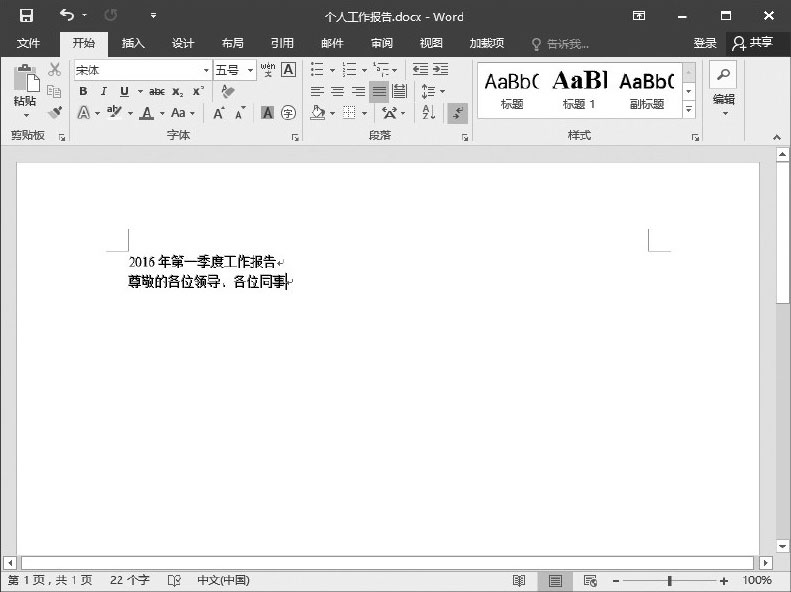
Task: Toggle Italic formatting
Action: click(103, 91)
